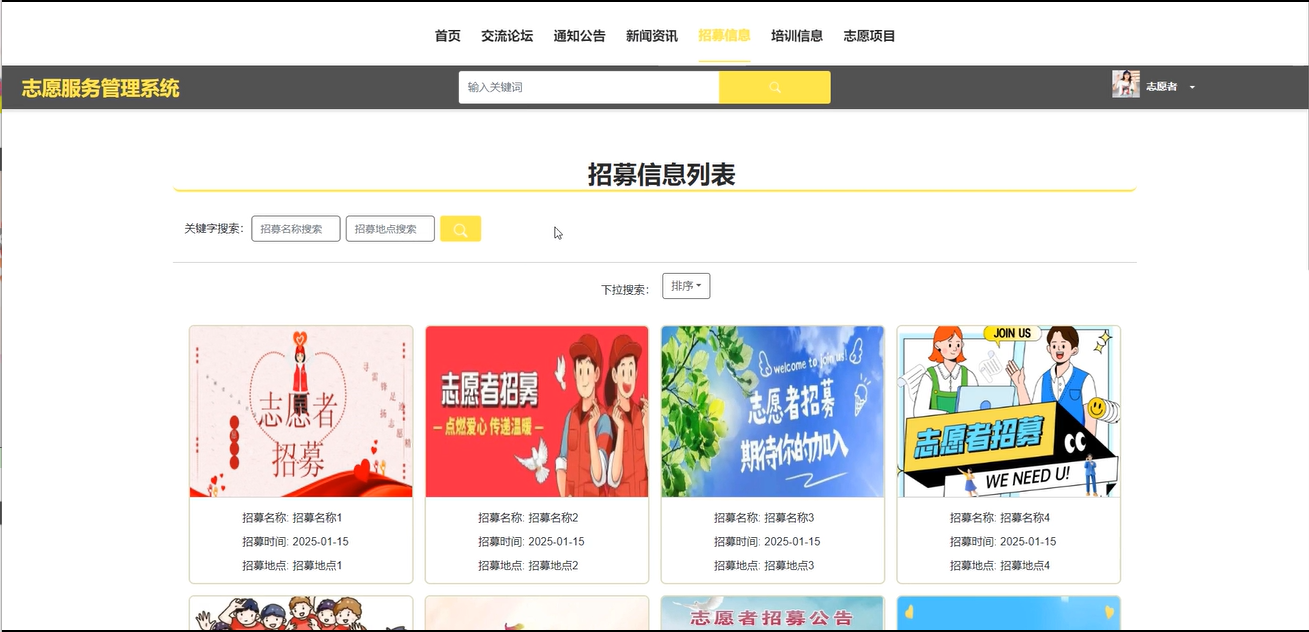Open the 交流论坛 navigation tab
The height and width of the screenshot is (632, 1309).
click(x=507, y=36)
